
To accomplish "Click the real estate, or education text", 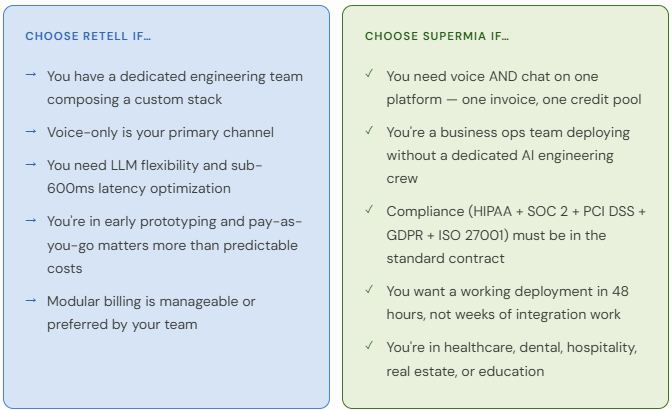I will click(x=465, y=371).
